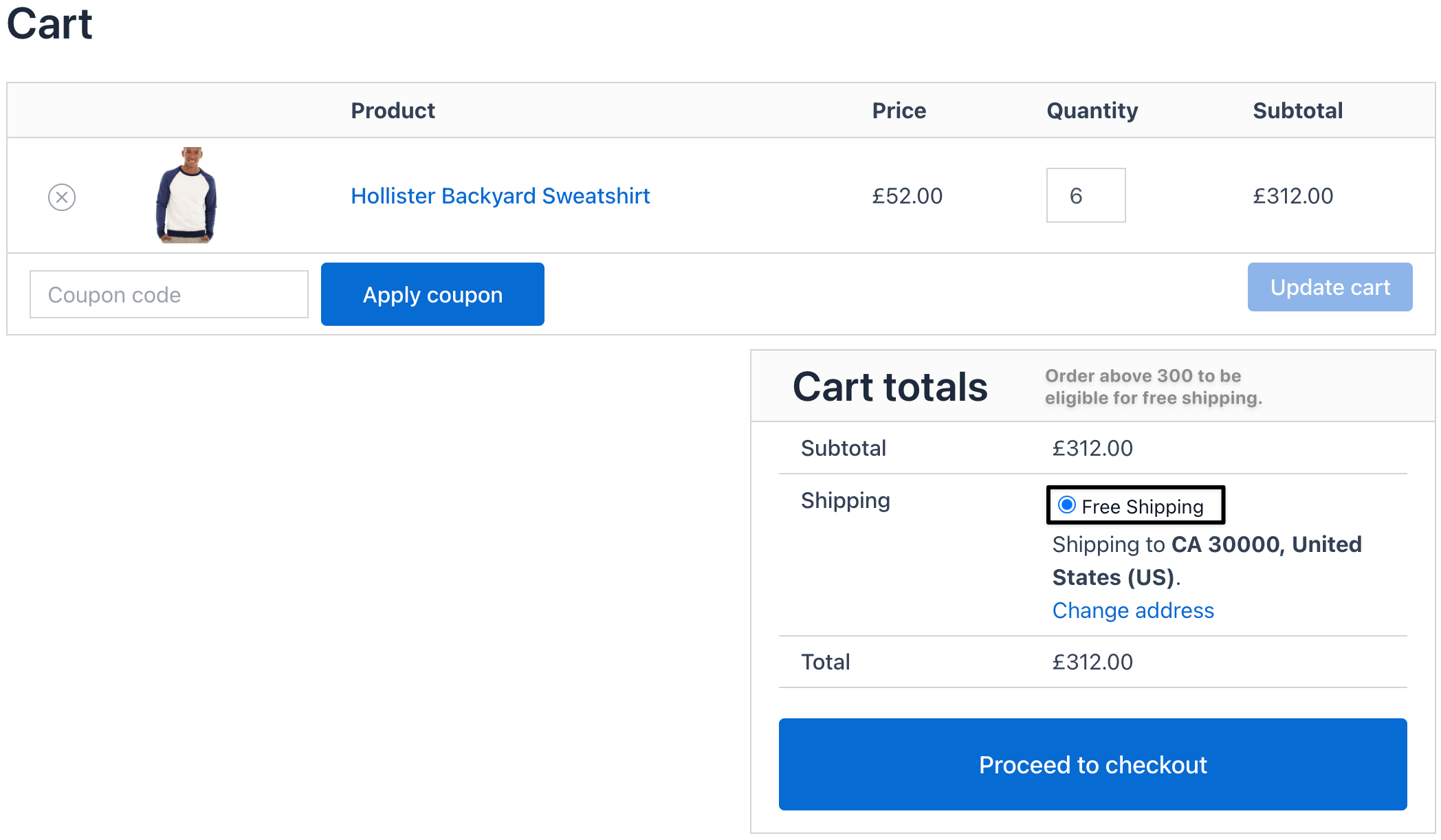
Task: Click the Cart page title
Action: click(x=49, y=24)
